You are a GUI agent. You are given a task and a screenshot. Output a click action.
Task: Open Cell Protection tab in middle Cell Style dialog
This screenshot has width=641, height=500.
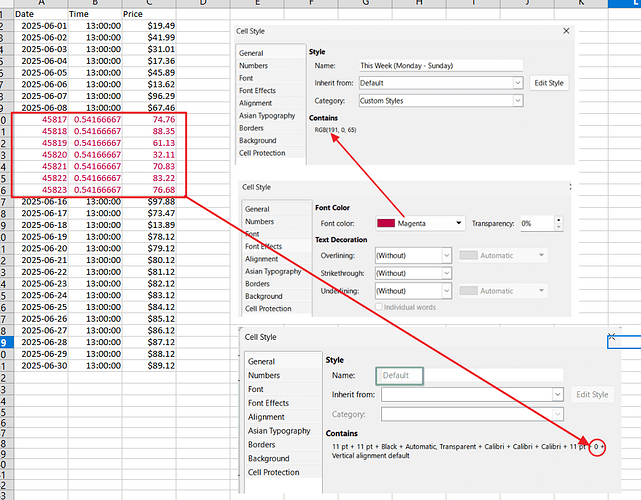268,309
